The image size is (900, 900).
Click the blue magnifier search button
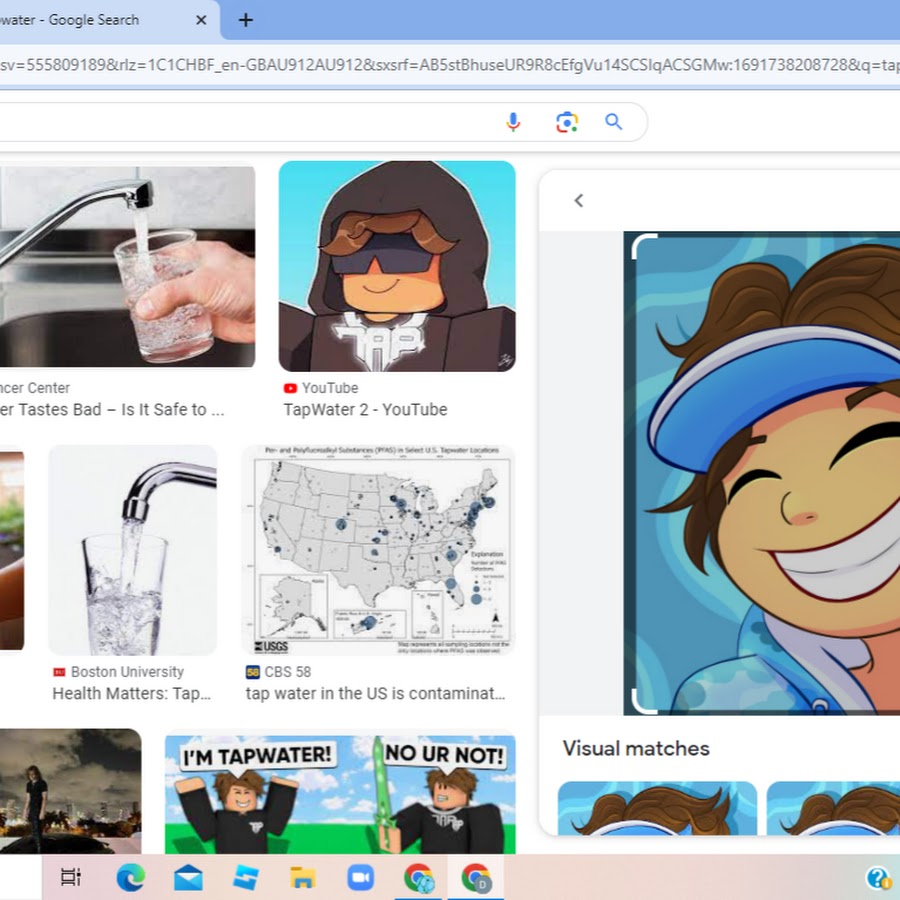(x=614, y=122)
